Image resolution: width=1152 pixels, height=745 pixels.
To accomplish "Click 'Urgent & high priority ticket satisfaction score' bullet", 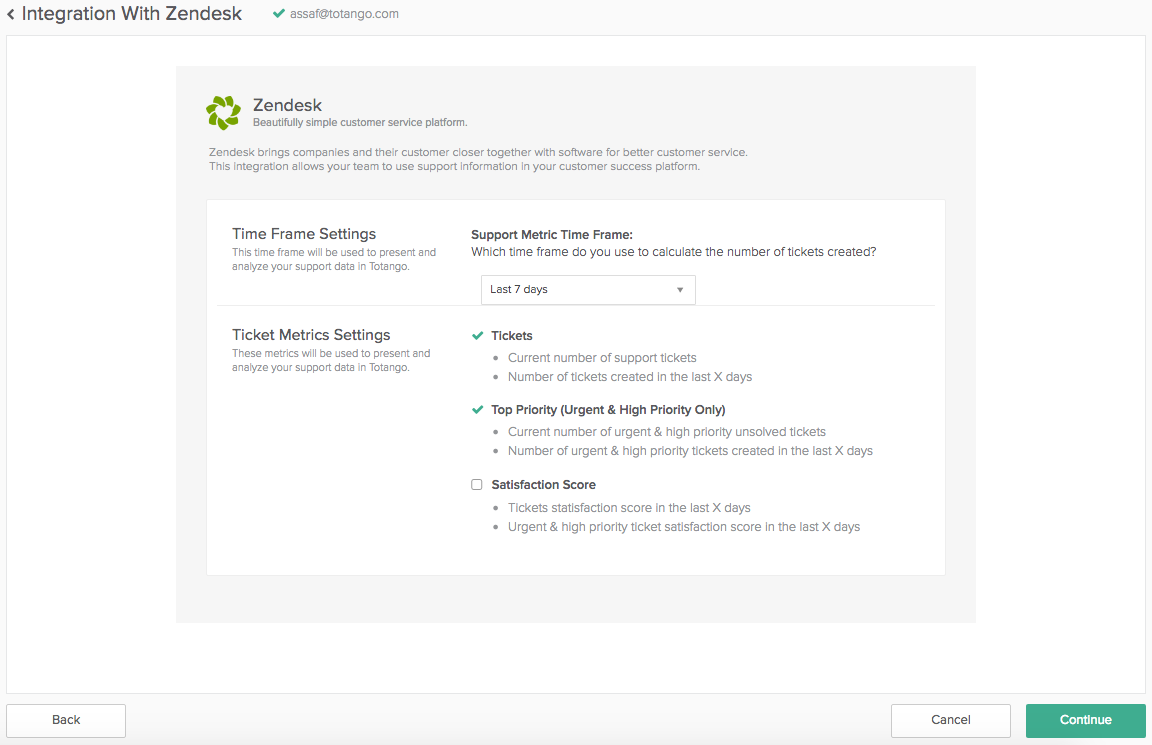I will pyautogui.click(x=684, y=527).
